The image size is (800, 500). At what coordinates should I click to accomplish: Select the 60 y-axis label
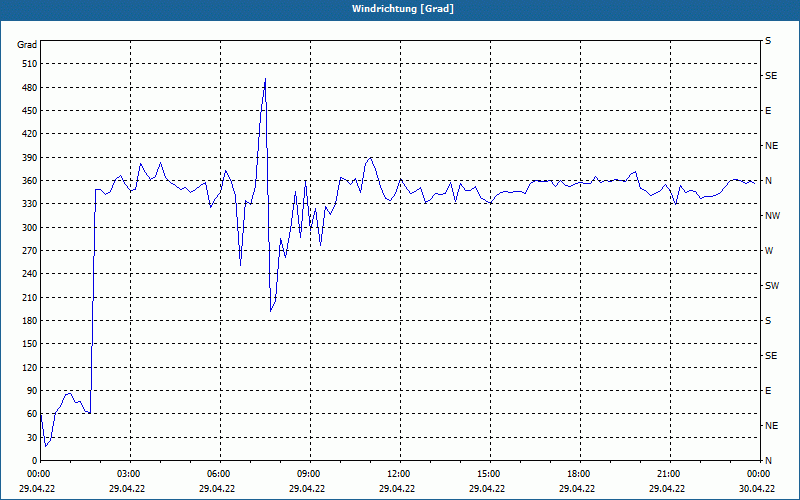tap(32, 414)
